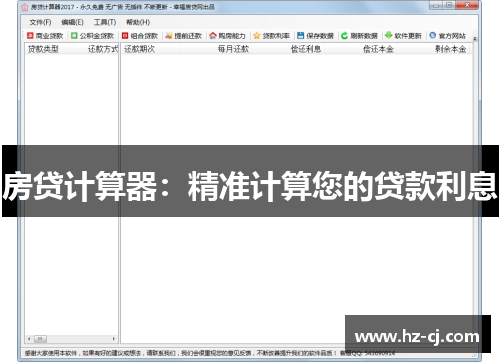Expand the toolbar overflow chevron

coord(475,39)
